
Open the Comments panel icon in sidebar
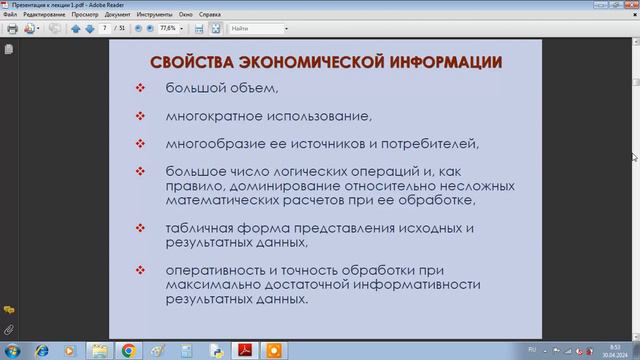coord(9,310)
